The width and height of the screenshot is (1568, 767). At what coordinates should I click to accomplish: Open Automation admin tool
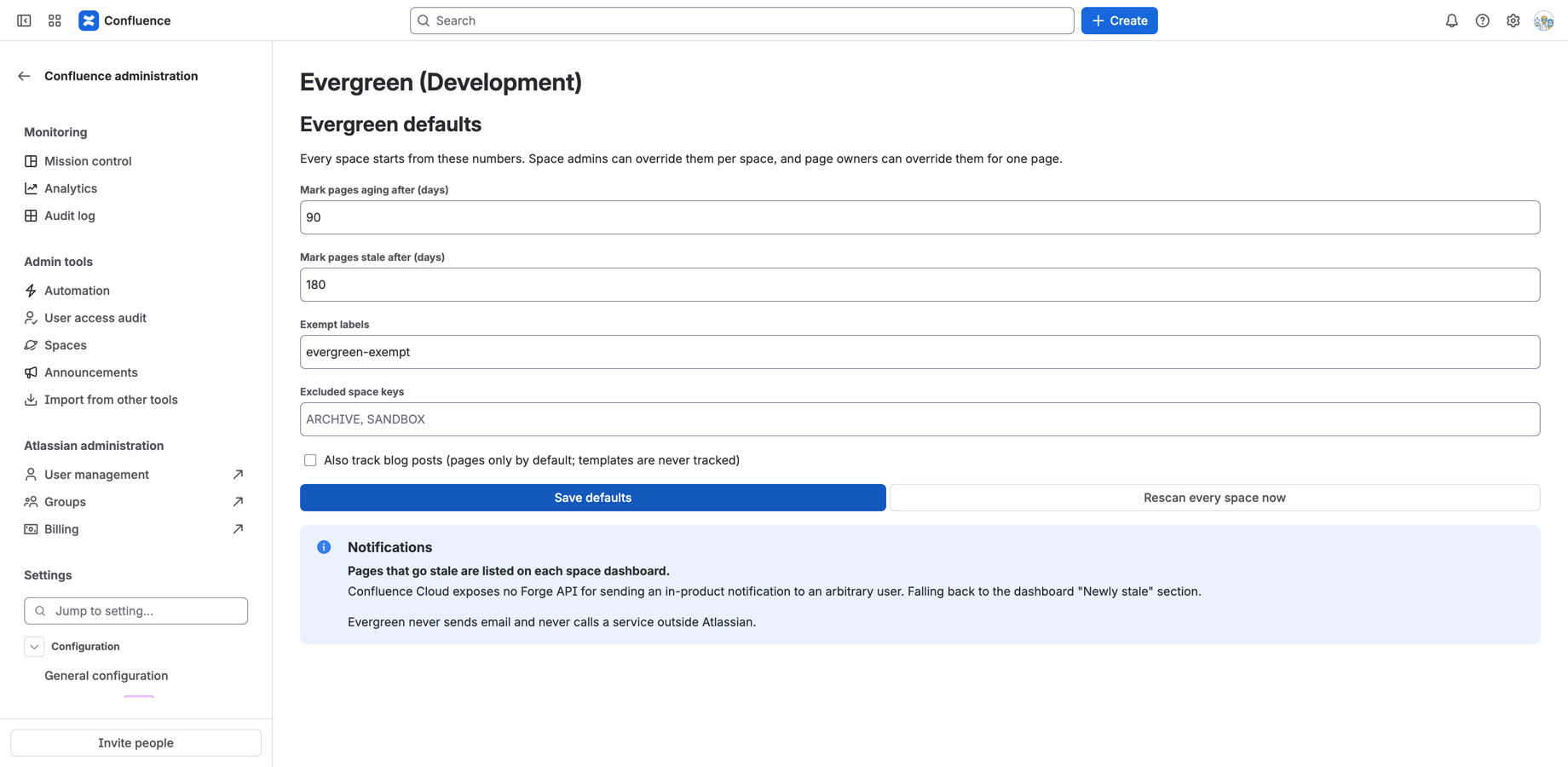[77, 291]
